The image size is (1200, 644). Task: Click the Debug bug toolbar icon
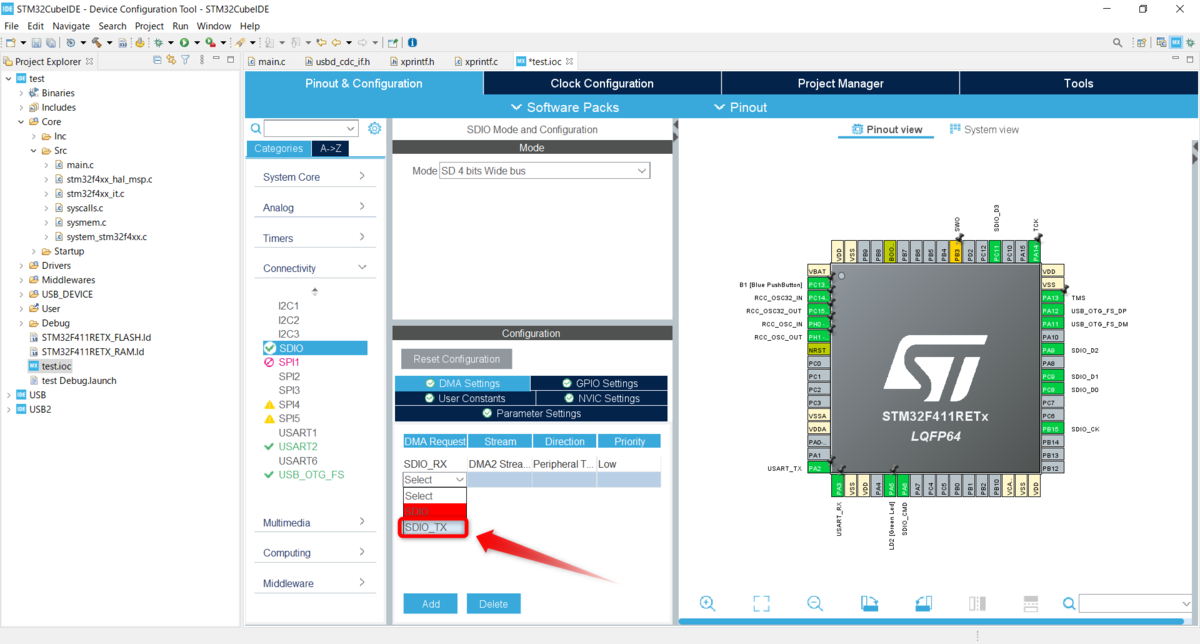pyautogui.click(x=157, y=43)
